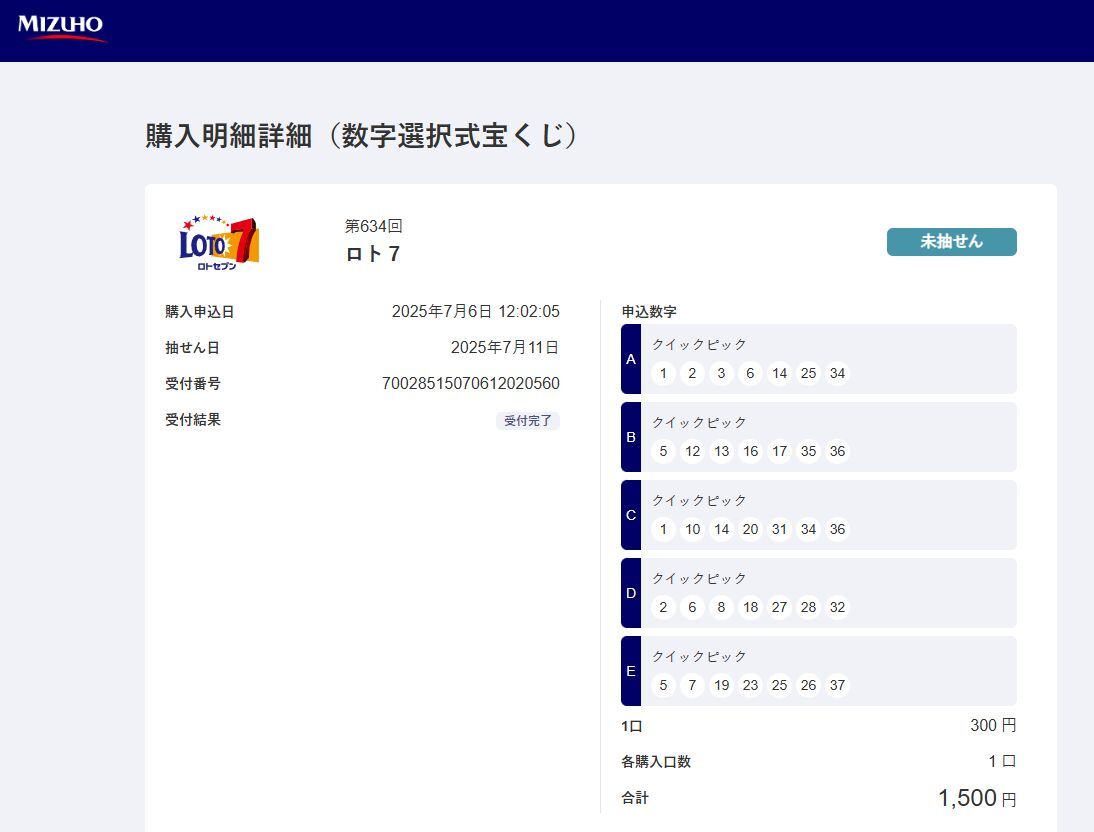Click クイックピック label in row C
Screen dimensions: 1094x832
tap(699, 500)
